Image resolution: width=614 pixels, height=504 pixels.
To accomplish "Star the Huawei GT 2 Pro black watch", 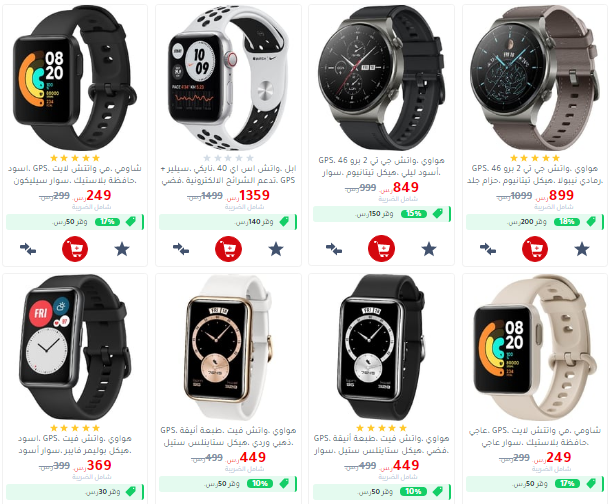I will pos(429,249).
